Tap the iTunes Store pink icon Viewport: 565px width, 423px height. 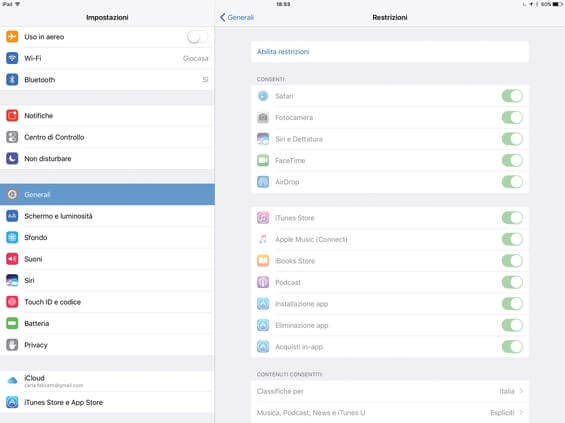263,218
